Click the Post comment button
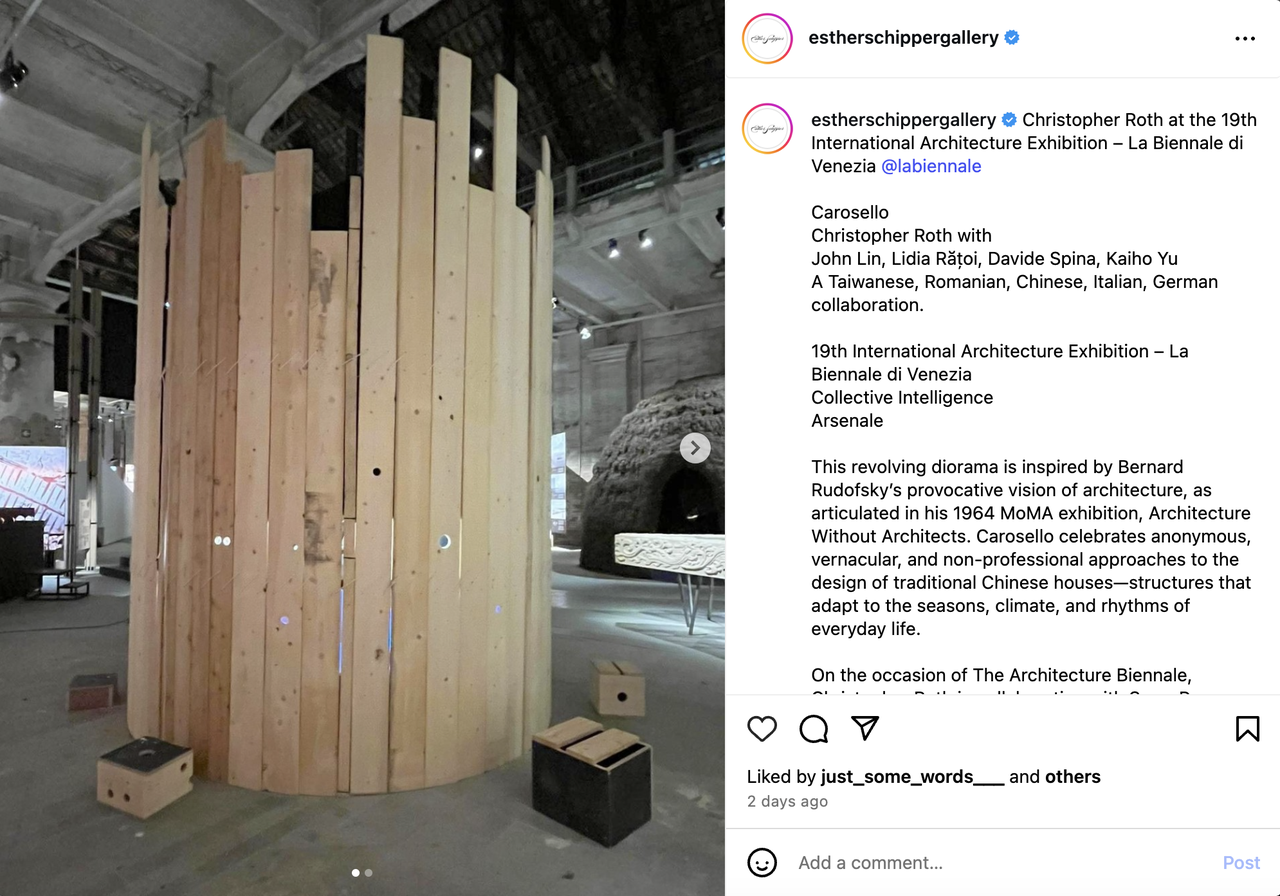This screenshot has height=896, width=1280. [1241, 863]
